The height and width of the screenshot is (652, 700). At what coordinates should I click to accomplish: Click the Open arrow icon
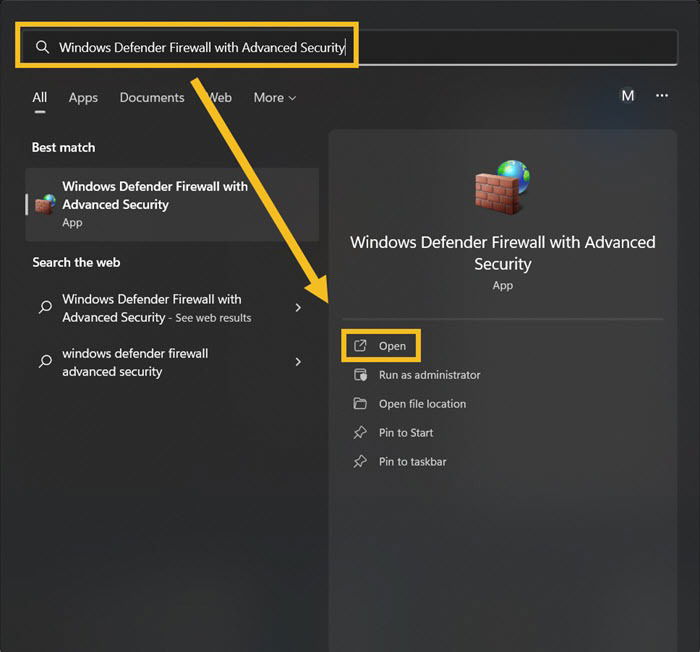coord(360,346)
